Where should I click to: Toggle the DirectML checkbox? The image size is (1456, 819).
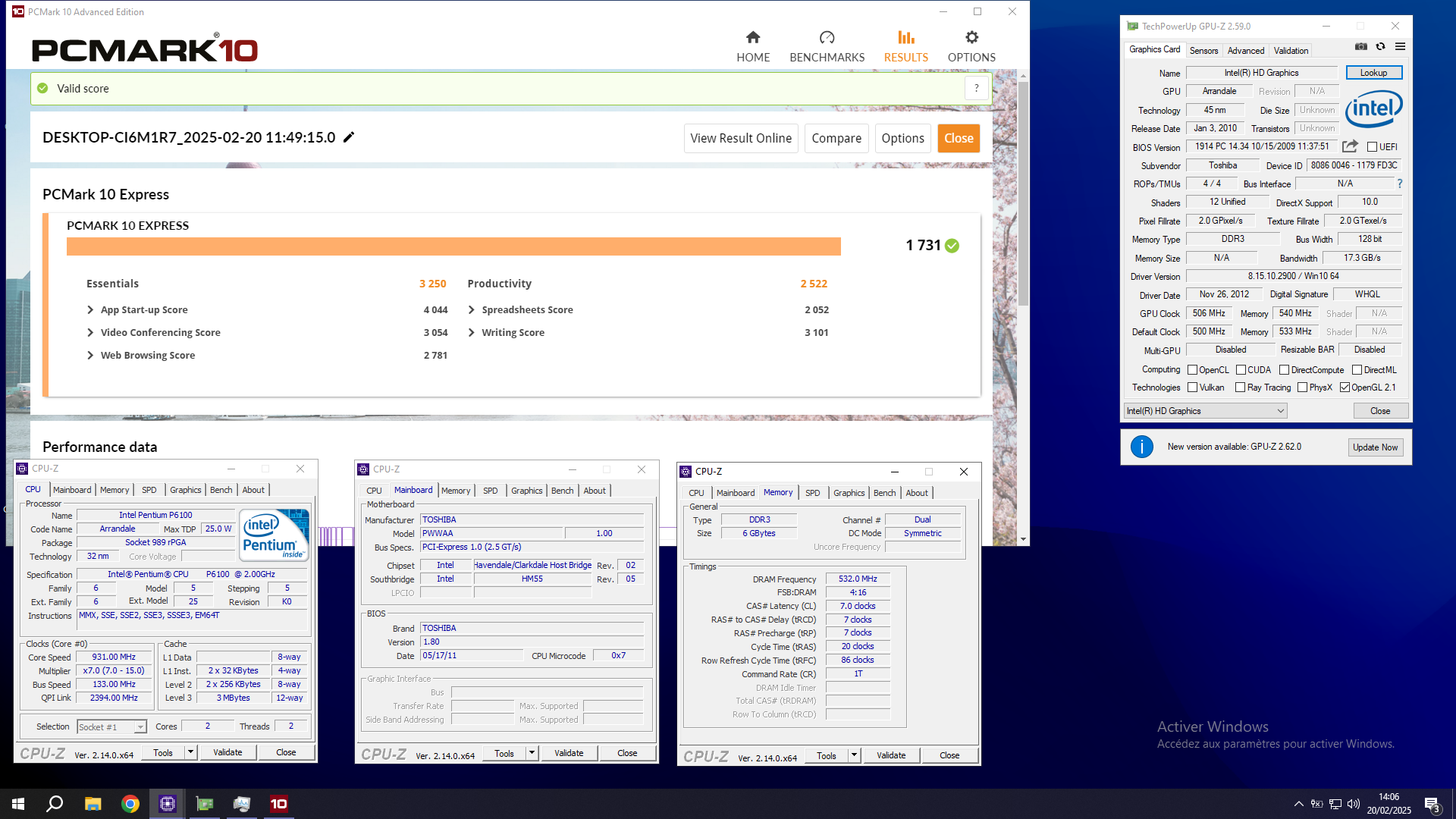(1357, 370)
